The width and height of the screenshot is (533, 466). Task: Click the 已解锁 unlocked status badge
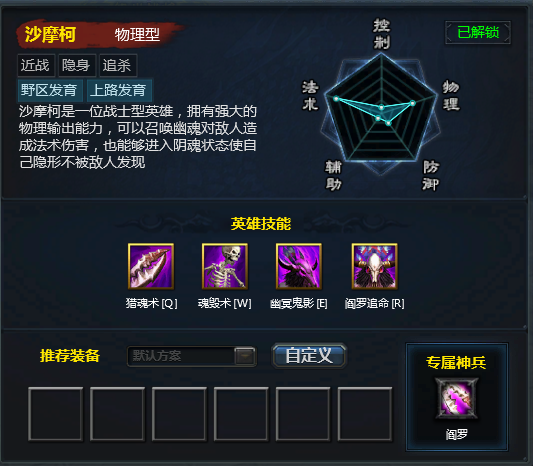pos(478,33)
